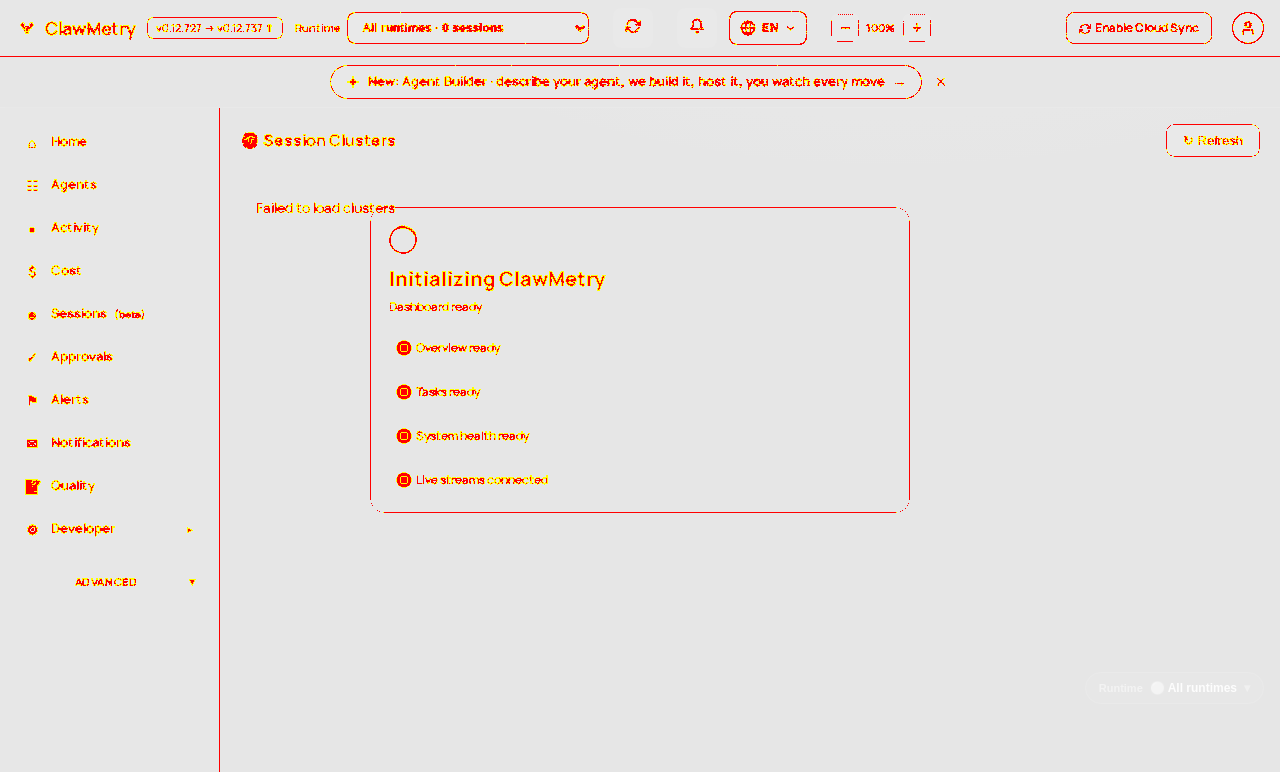
Task: Click the 'Initializing ClawMetry' heading
Action: [497, 279]
